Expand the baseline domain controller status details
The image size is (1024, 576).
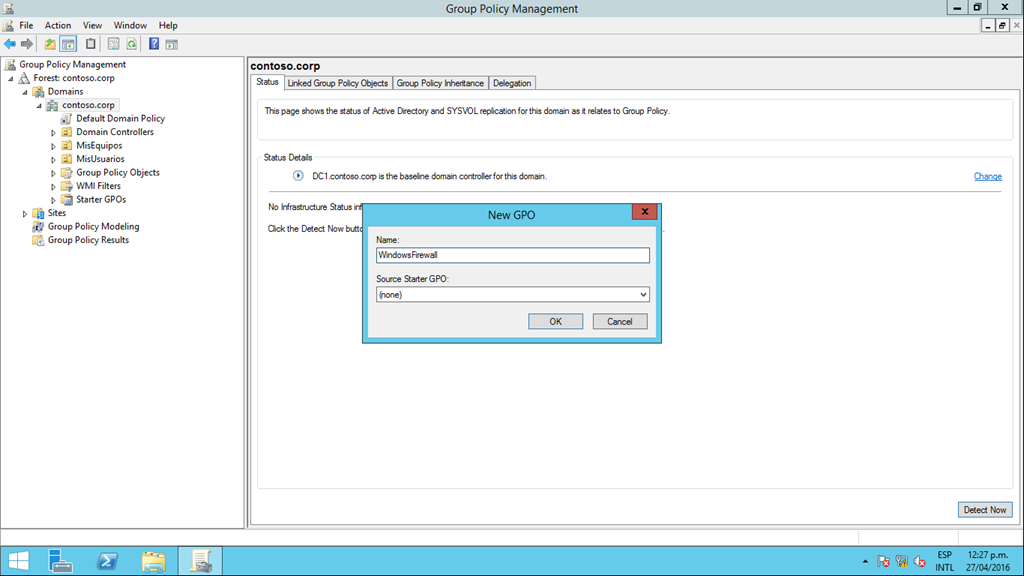[298, 176]
